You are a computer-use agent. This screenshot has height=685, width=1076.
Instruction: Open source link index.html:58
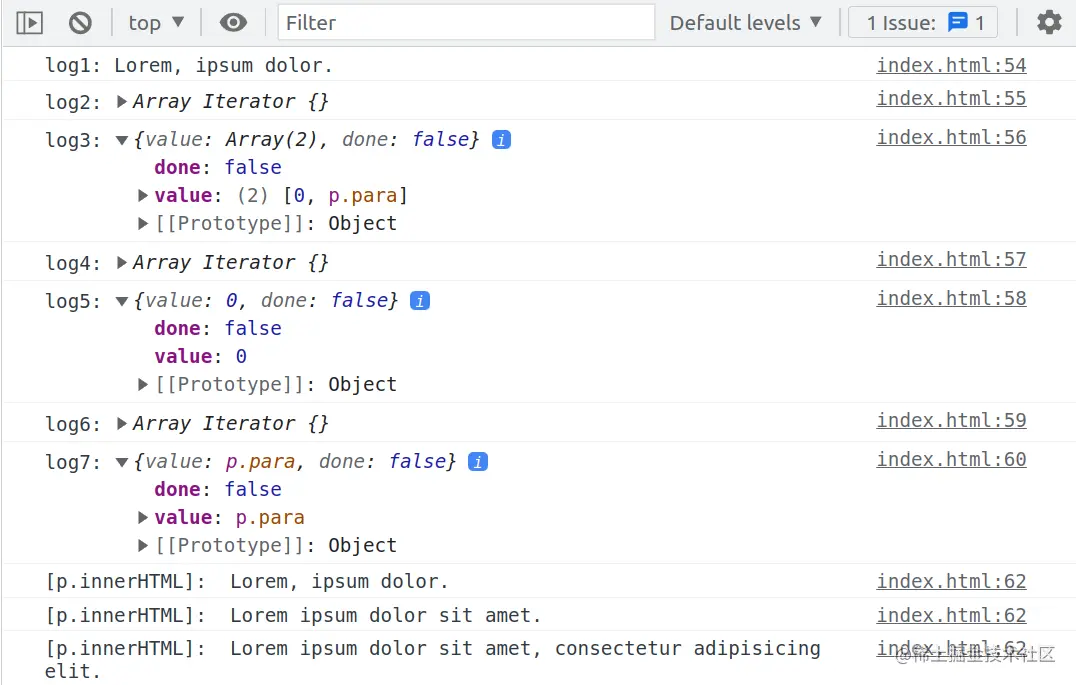pyautogui.click(x=951, y=298)
